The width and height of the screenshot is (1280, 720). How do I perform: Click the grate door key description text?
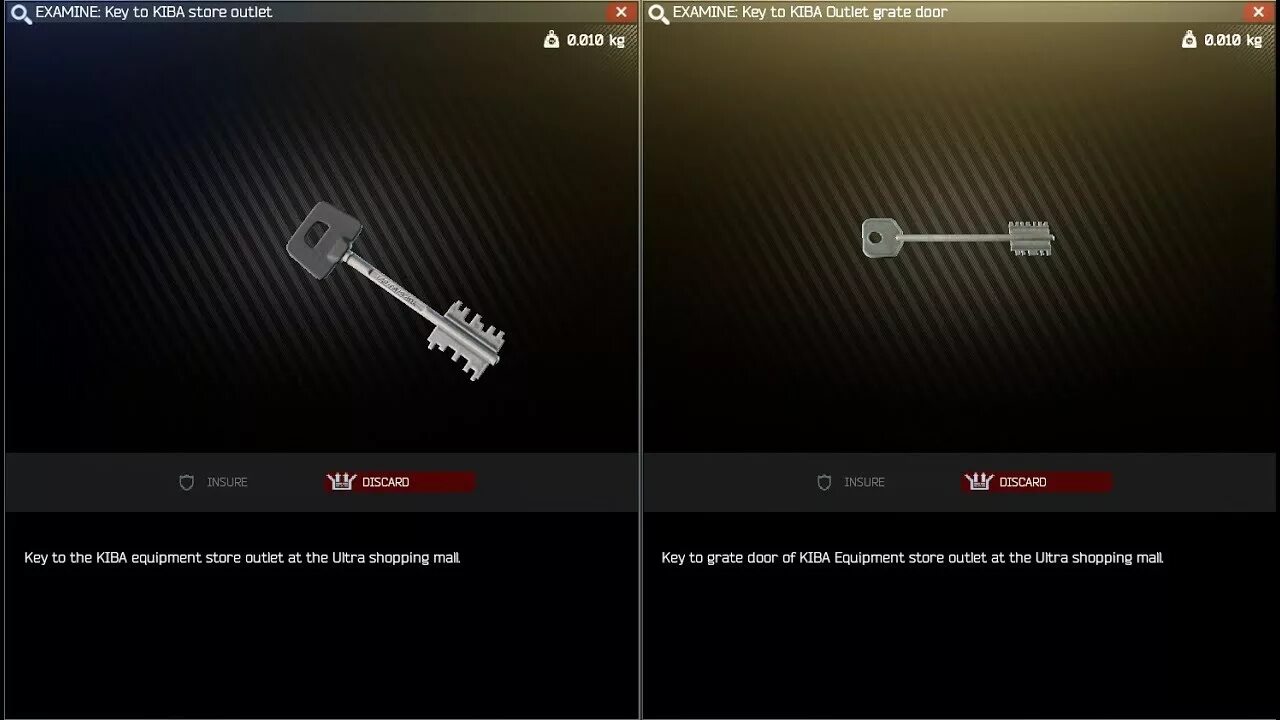(x=912, y=558)
